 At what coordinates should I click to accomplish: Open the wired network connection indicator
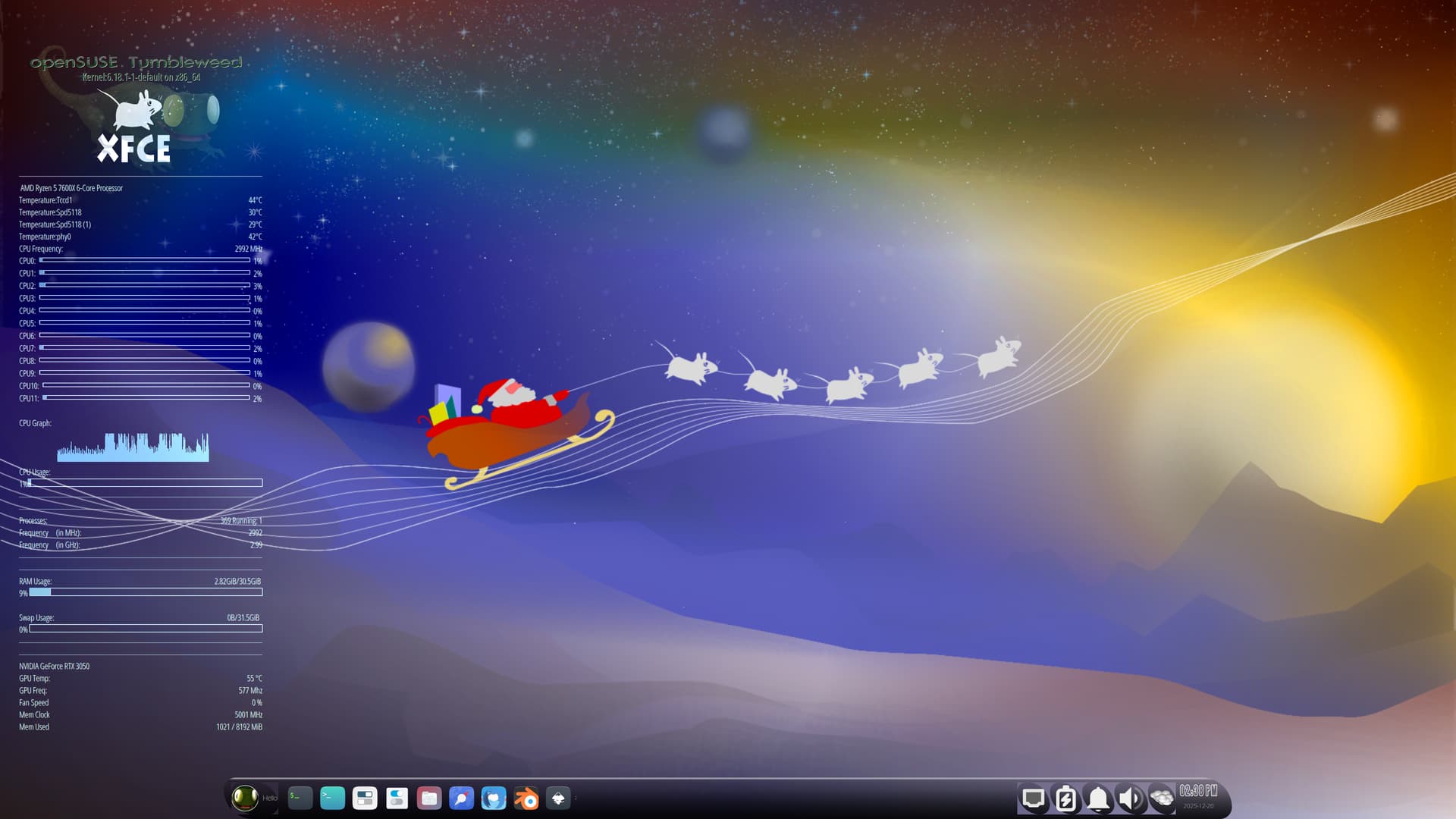pyautogui.click(x=1033, y=799)
